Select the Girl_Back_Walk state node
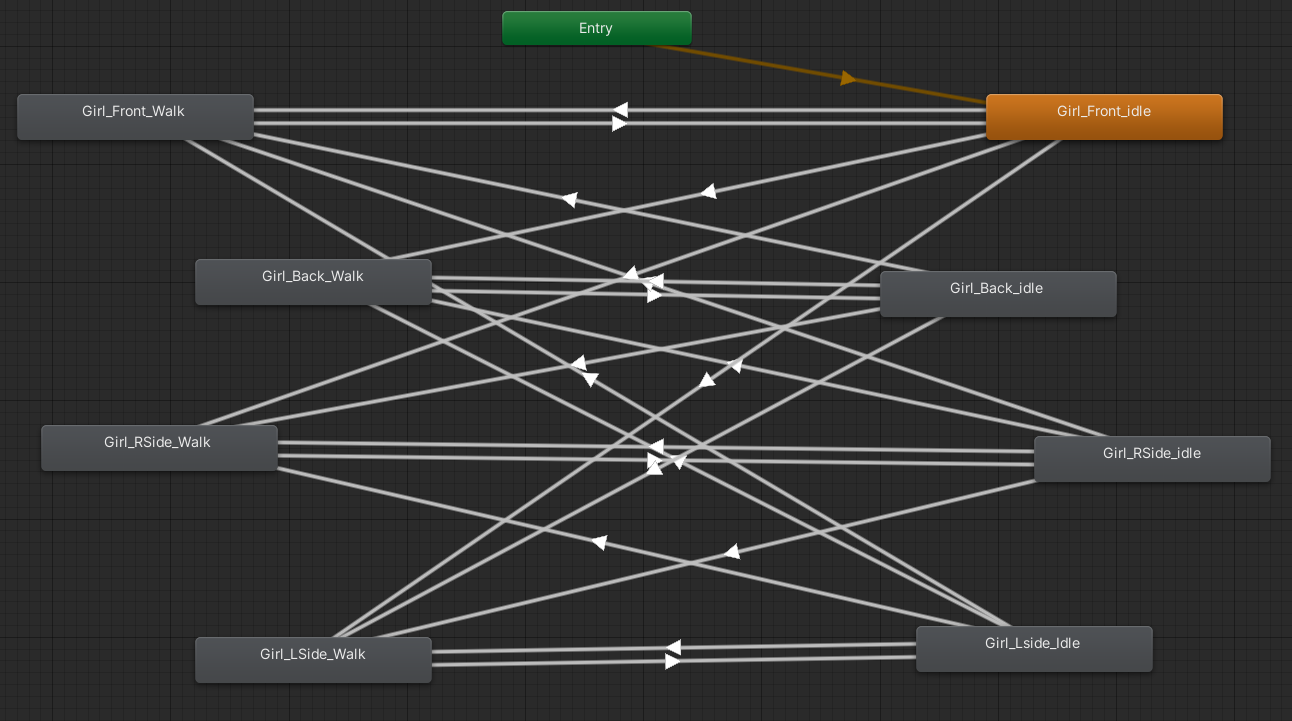 point(313,282)
